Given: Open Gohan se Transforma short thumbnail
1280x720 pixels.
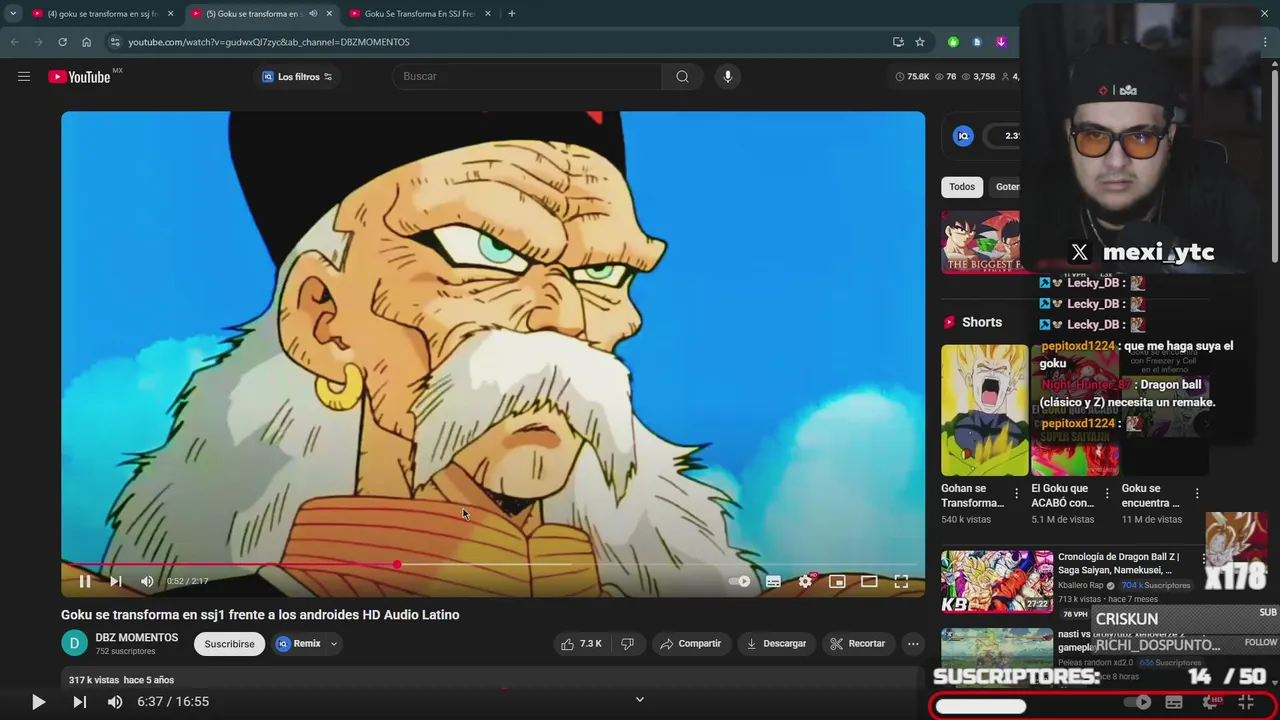Looking at the screenshot, I should [x=984, y=411].
